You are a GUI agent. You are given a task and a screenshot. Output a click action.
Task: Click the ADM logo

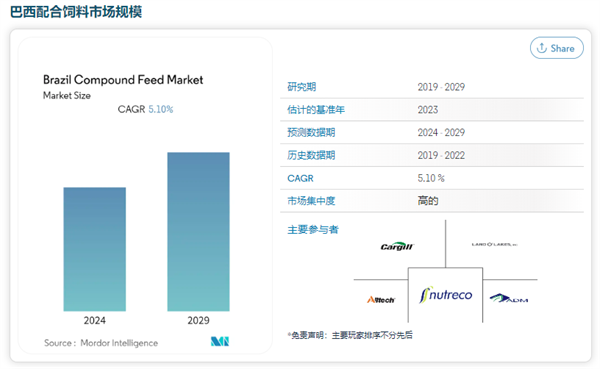click(509, 298)
